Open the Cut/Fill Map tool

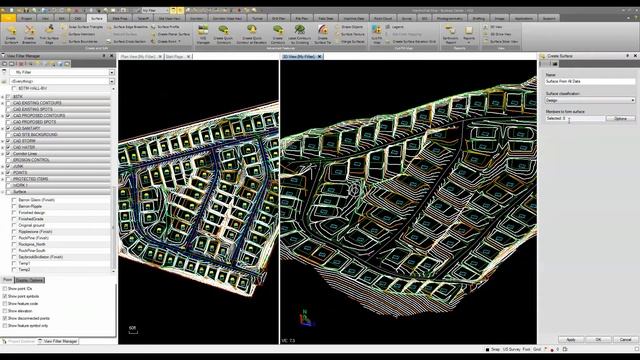click(376, 34)
